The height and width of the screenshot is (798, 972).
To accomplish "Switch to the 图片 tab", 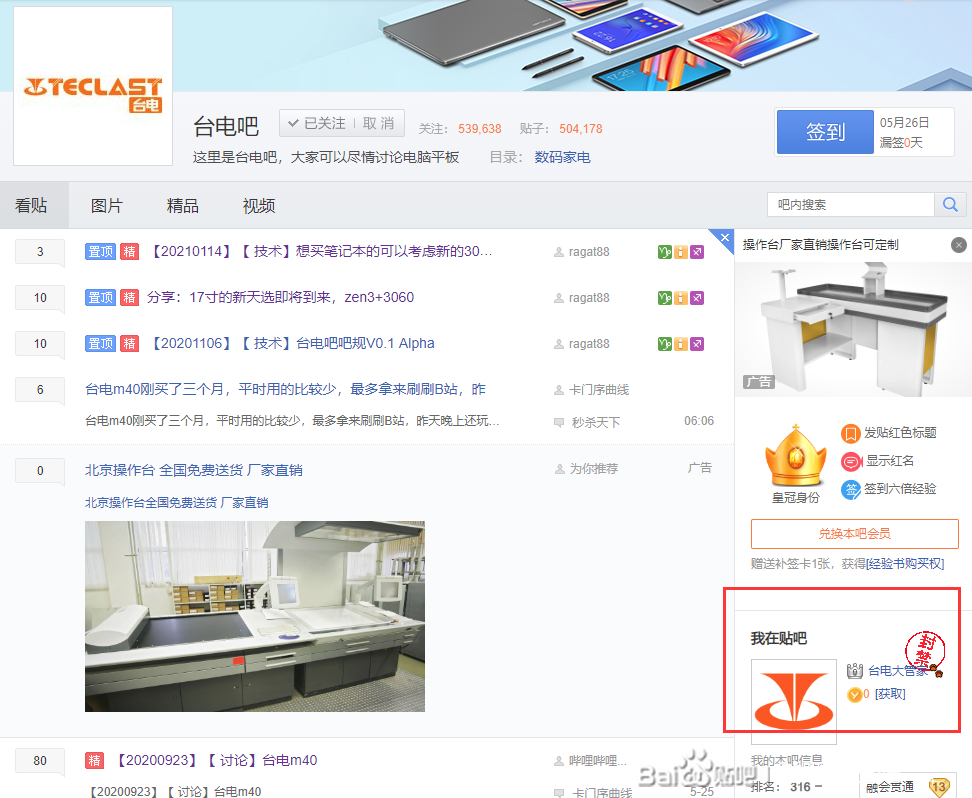I will (107, 206).
